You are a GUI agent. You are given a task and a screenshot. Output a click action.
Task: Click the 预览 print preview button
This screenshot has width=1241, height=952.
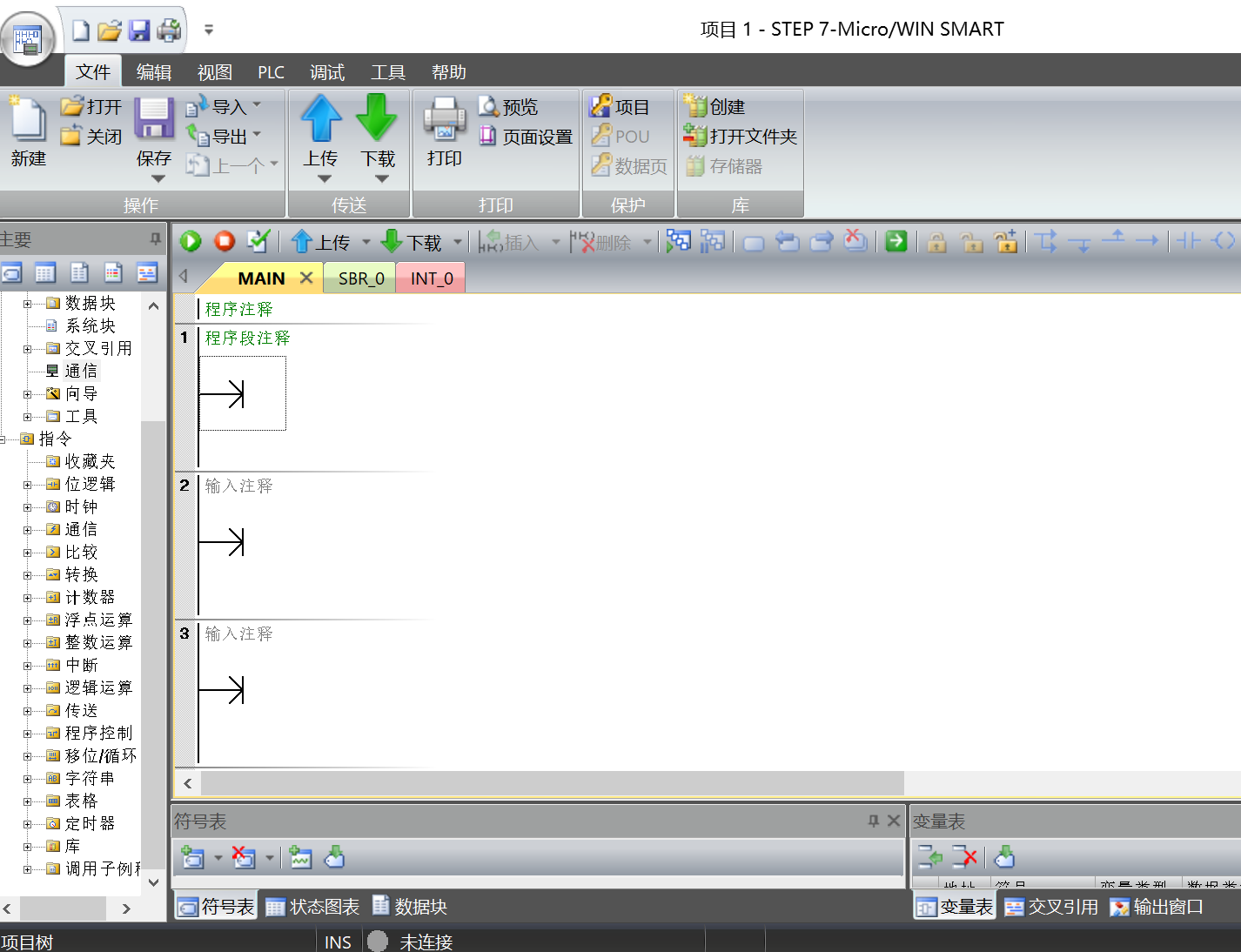pos(508,106)
